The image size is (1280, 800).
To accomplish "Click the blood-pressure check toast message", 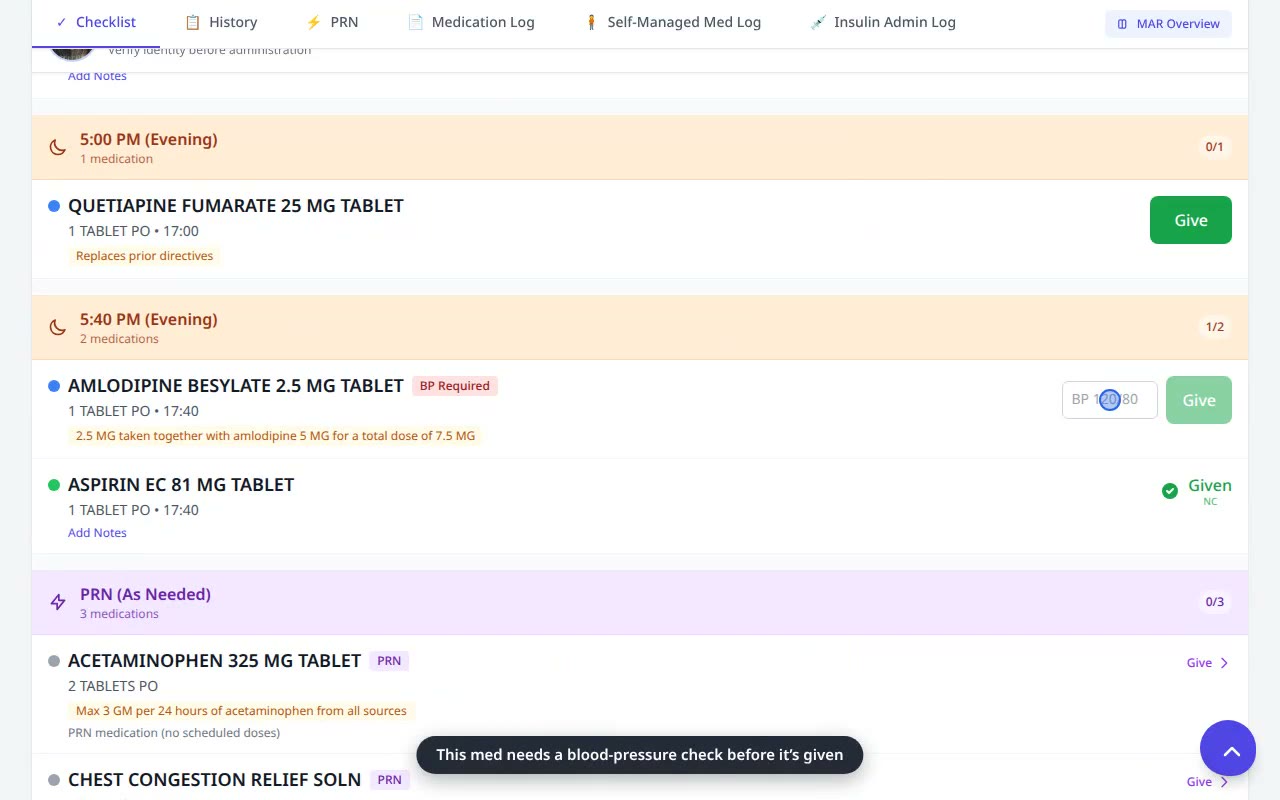I will click(x=640, y=755).
